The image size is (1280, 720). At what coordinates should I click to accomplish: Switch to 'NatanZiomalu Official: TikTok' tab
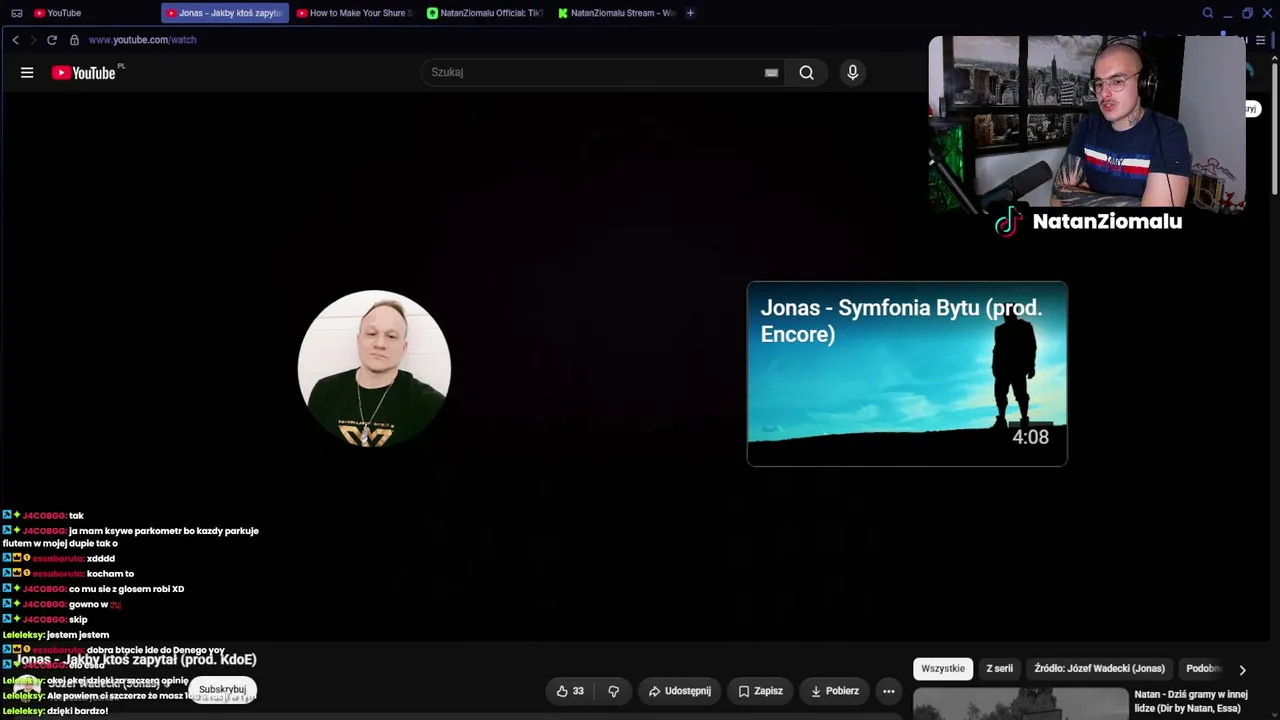coord(485,13)
